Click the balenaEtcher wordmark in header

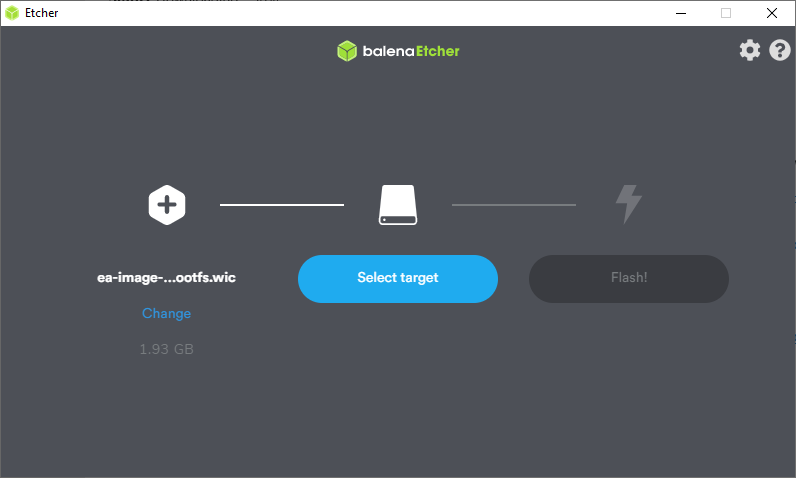click(410, 51)
